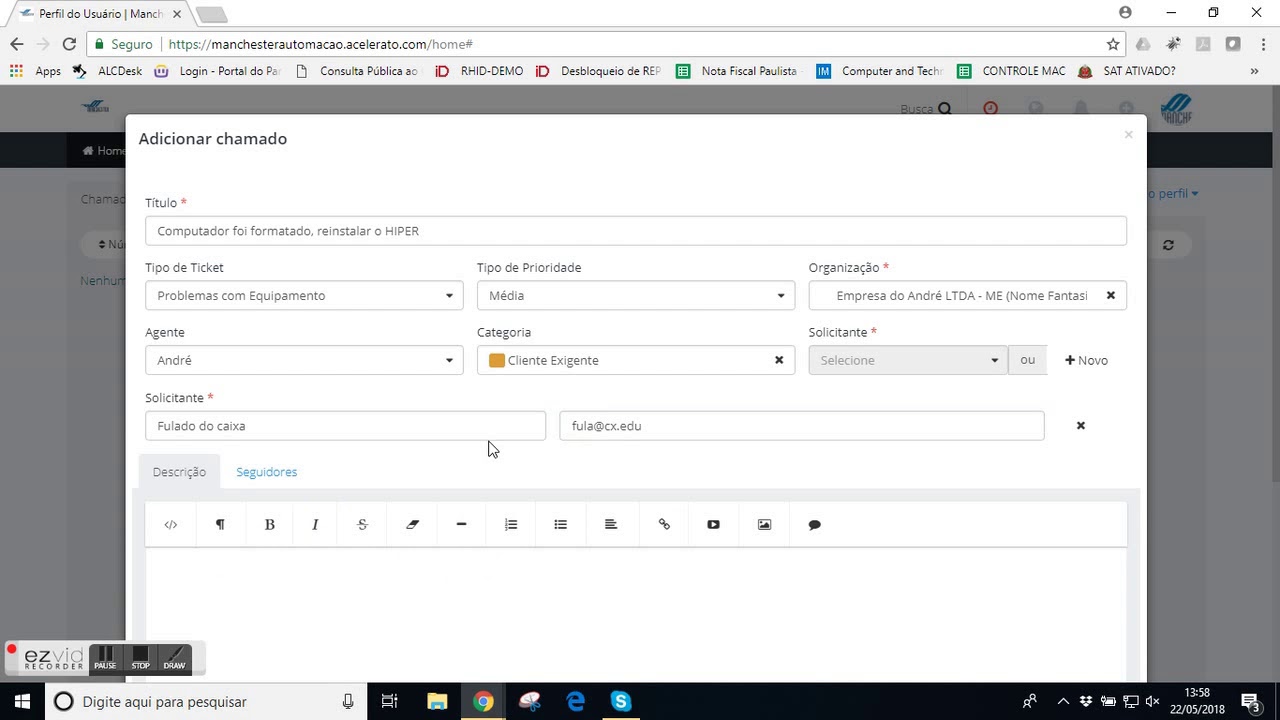1280x720 pixels.
Task: Click the browser address bar URL
Action: pos(320,44)
